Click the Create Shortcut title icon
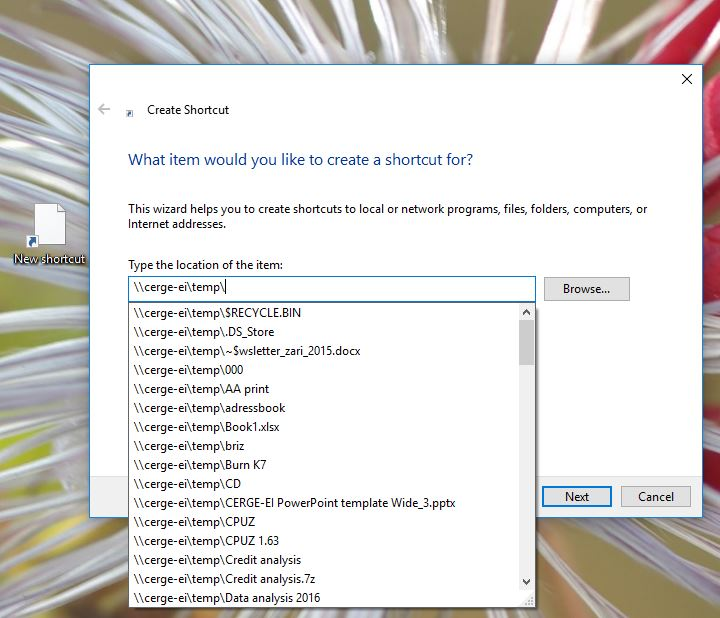The height and width of the screenshot is (618, 720). pos(130,112)
